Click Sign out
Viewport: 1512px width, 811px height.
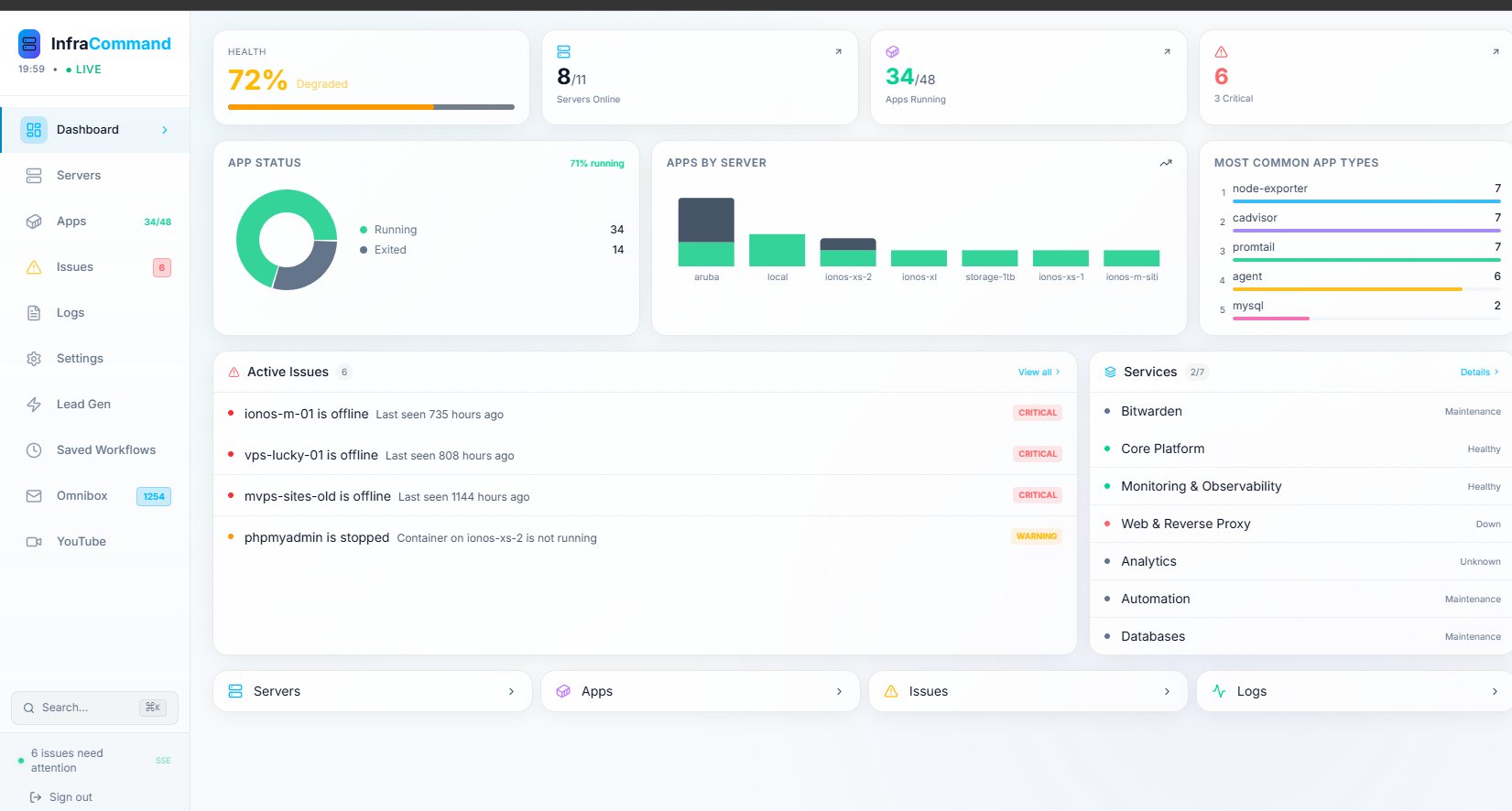[61, 797]
